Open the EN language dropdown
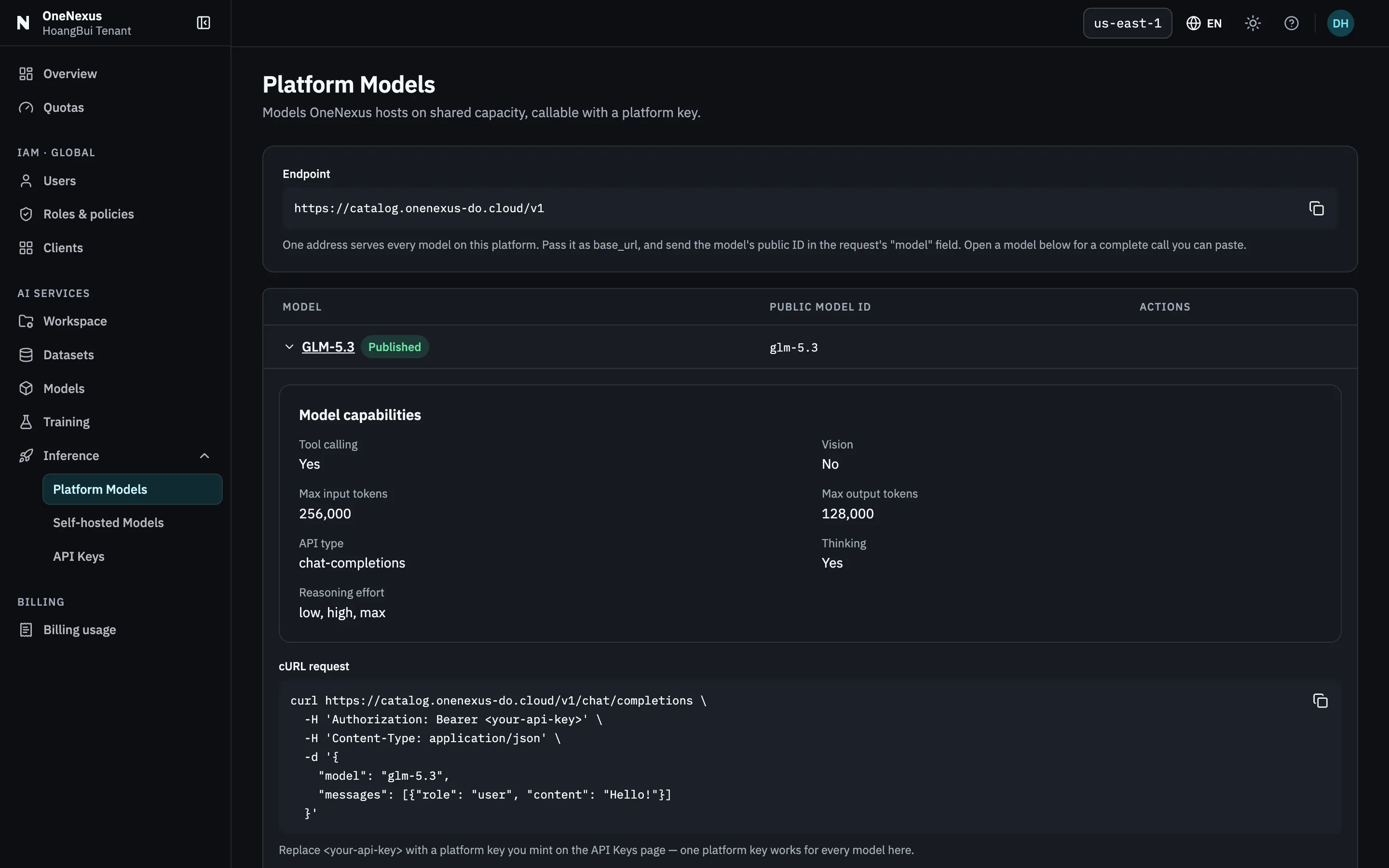Image resolution: width=1389 pixels, height=868 pixels. point(1204,23)
